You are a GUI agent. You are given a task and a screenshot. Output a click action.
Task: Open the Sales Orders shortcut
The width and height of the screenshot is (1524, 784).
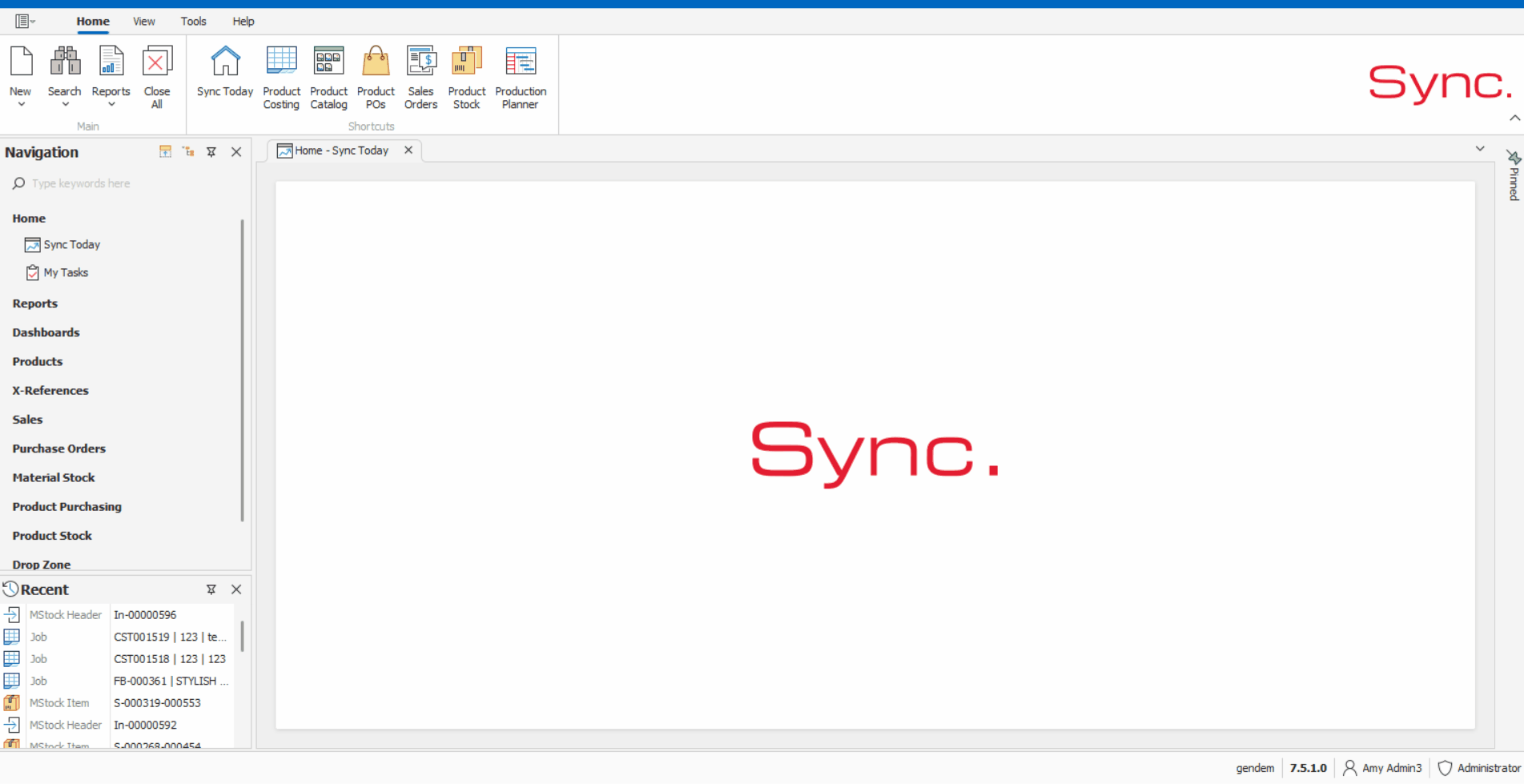pyautogui.click(x=421, y=62)
